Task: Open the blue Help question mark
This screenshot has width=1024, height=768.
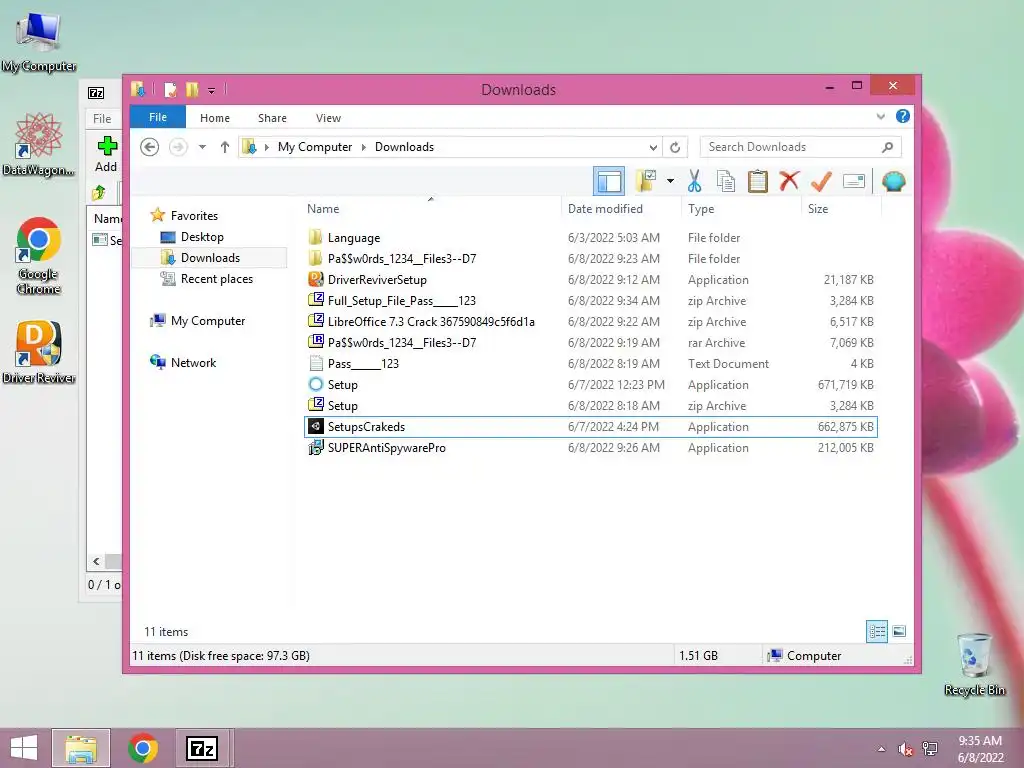Action: 903,116
